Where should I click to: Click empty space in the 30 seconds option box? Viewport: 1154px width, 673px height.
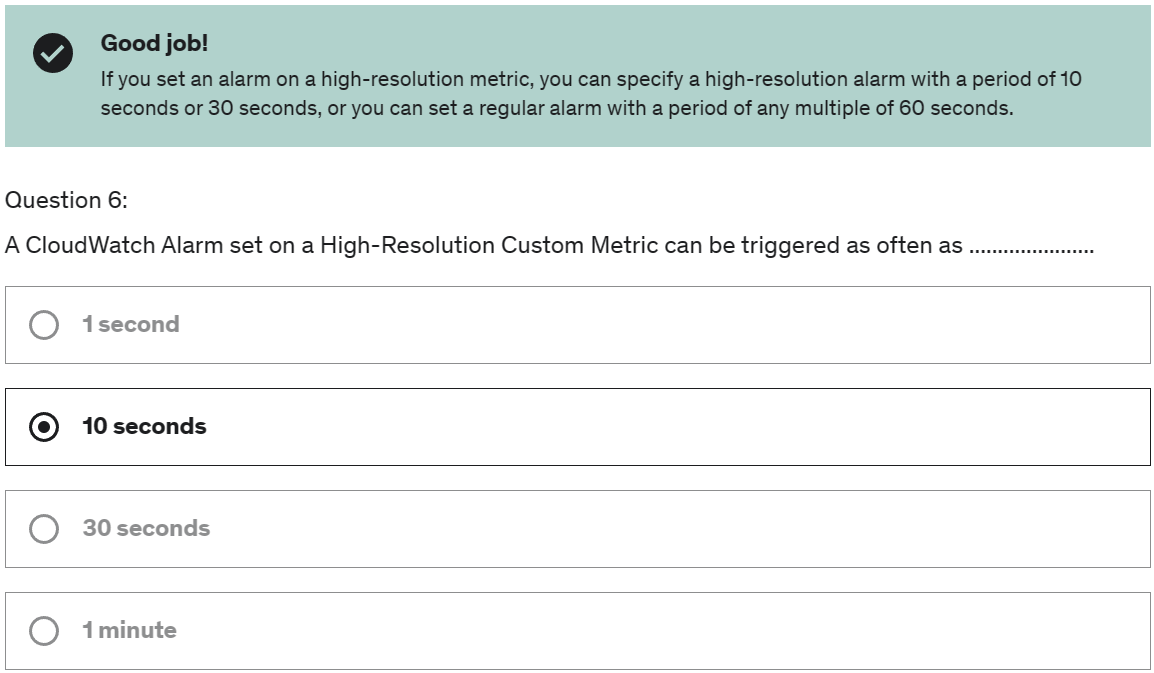(x=662, y=529)
